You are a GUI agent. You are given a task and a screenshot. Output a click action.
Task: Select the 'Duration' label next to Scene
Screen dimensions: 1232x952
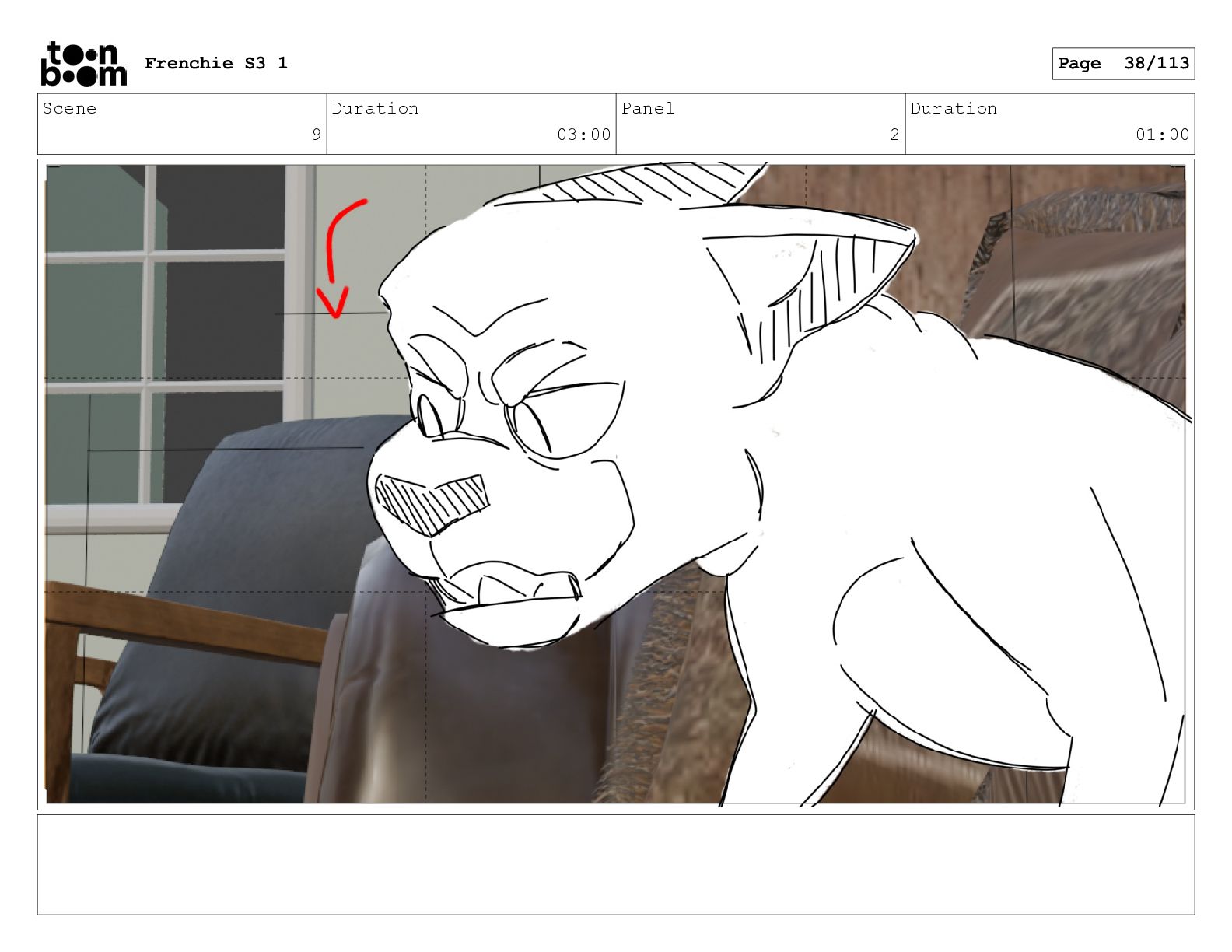(375, 108)
